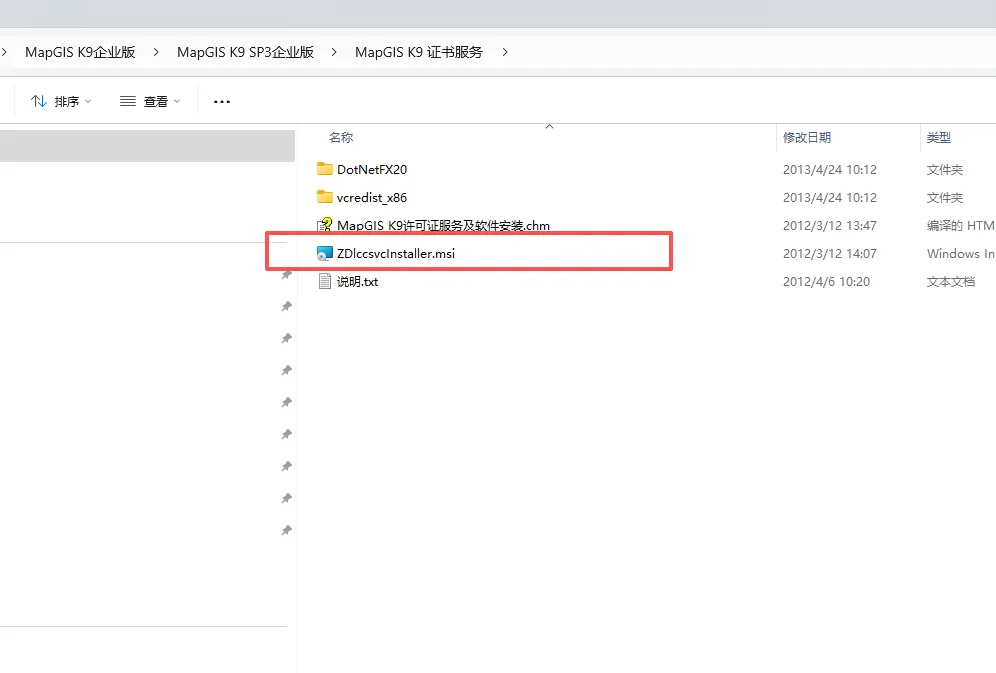Select the vcredist_x86 folder name

tap(372, 197)
